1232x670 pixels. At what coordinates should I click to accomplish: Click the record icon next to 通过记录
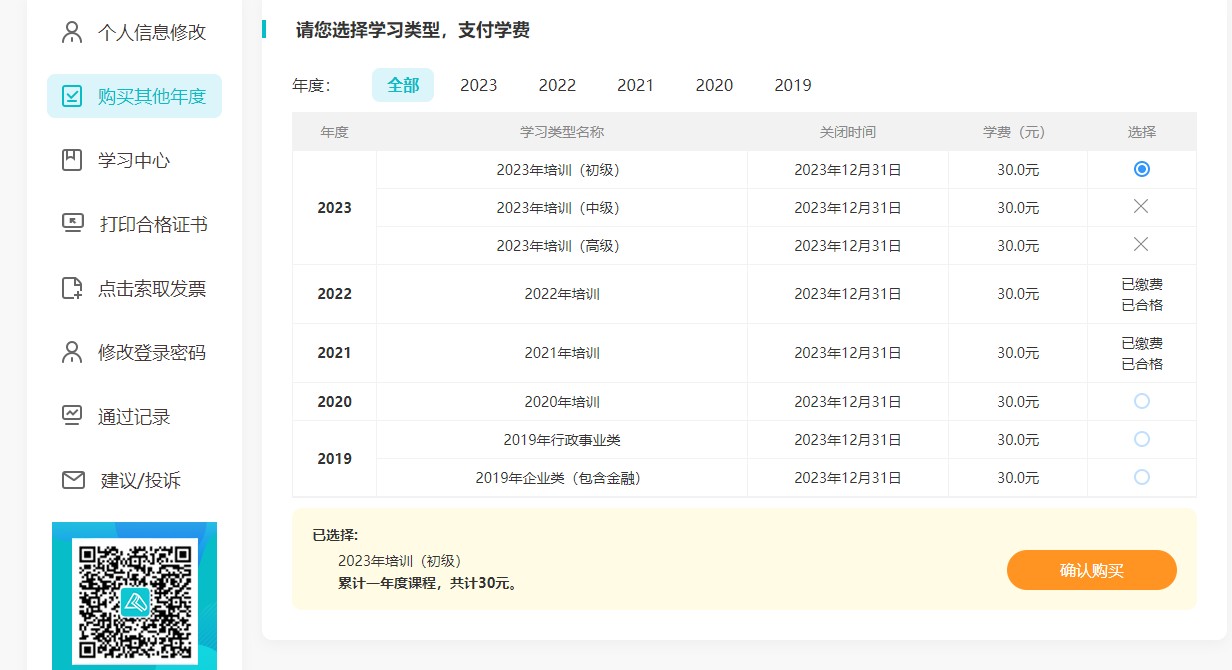[71, 416]
